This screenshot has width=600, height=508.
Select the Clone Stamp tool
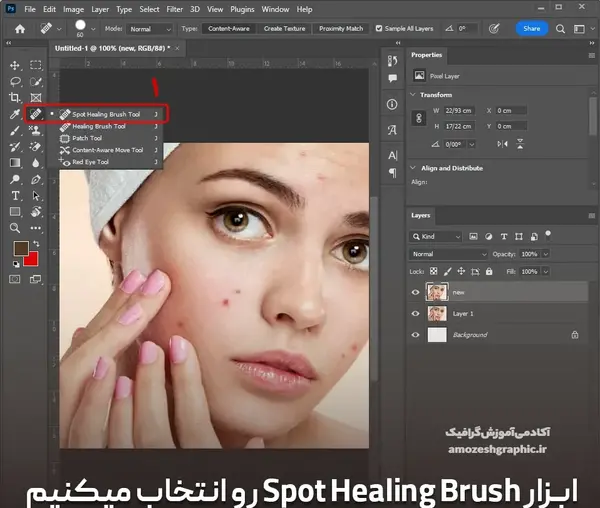coord(36,130)
